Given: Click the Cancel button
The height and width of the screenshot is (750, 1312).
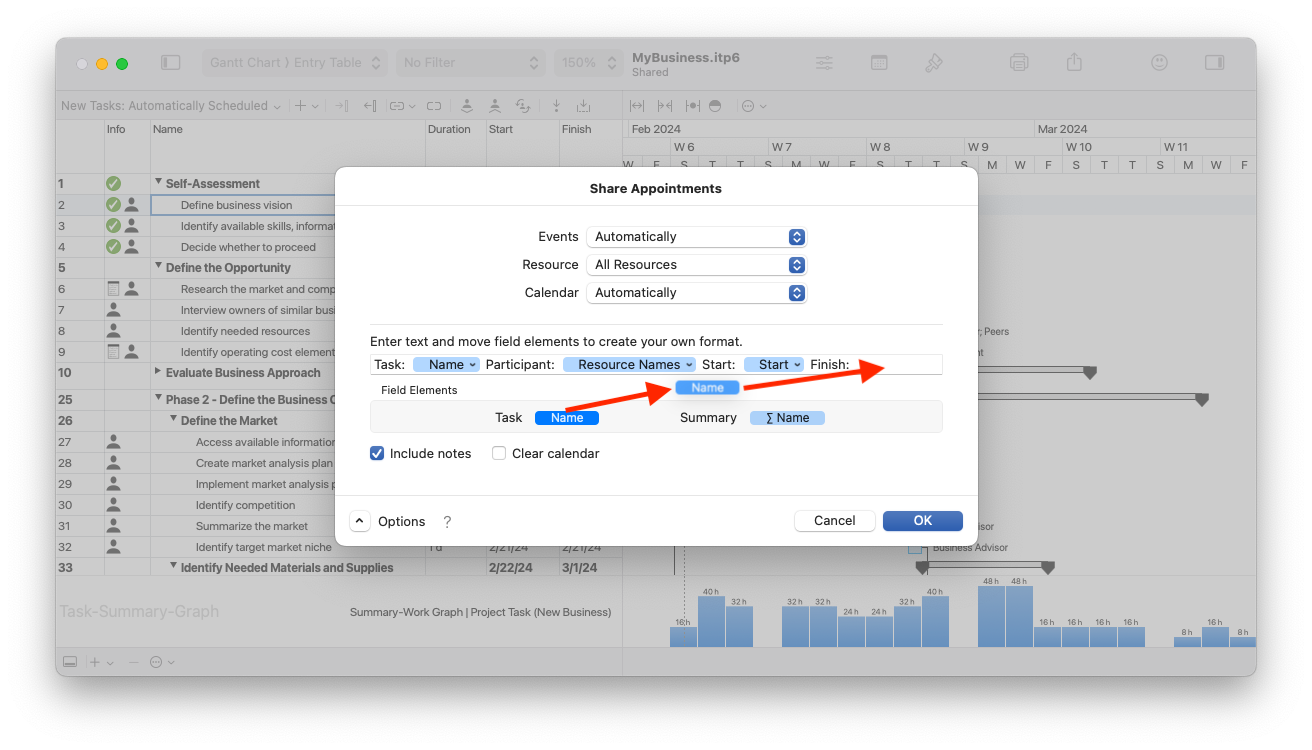Looking at the screenshot, I should [x=835, y=521].
